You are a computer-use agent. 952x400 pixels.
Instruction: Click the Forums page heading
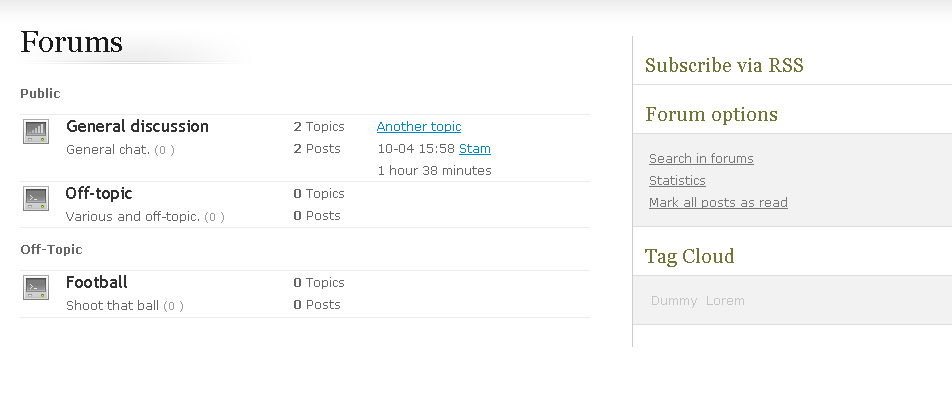tap(71, 43)
